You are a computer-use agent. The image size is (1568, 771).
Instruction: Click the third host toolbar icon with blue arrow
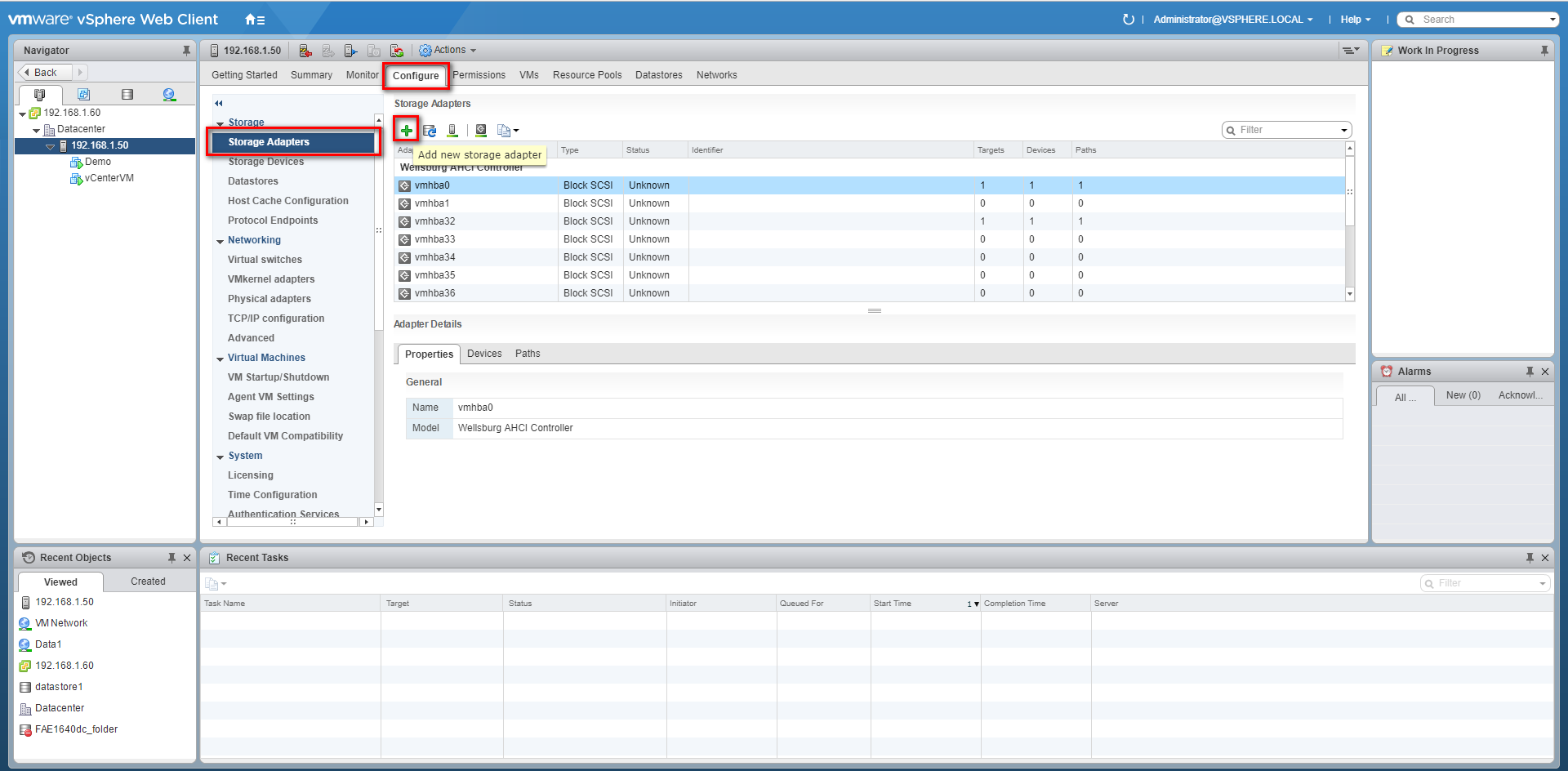pyautogui.click(x=351, y=51)
